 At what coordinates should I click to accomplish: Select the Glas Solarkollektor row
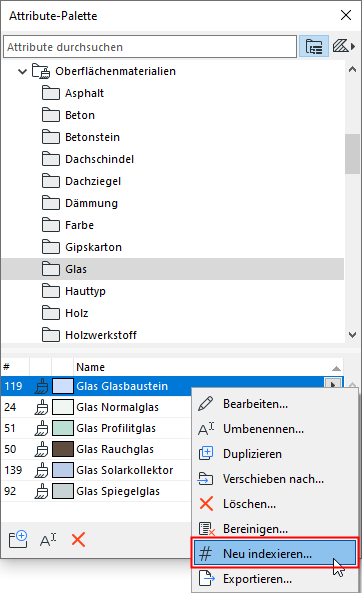pyautogui.click(x=96, y=470)
